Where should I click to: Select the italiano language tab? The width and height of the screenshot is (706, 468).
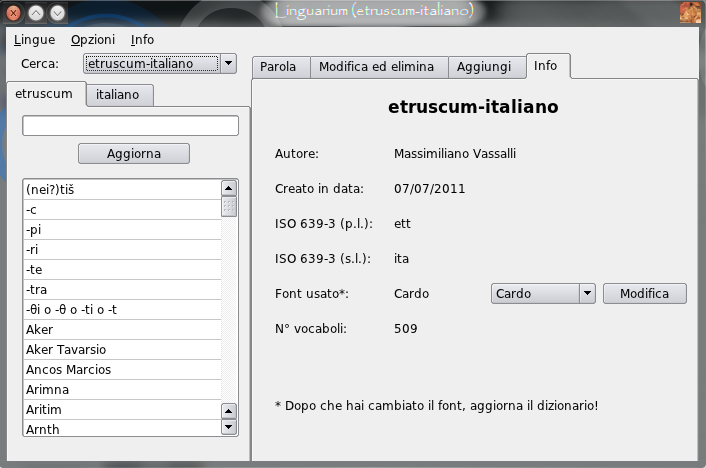[120, 95]
